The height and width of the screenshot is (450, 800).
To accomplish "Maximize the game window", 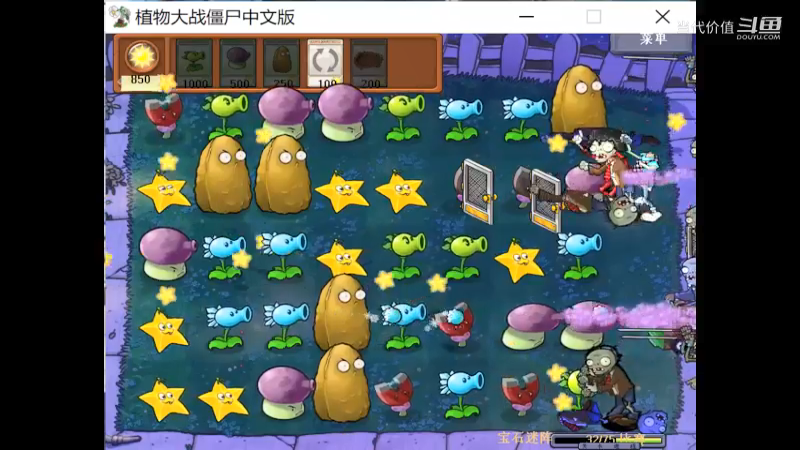I will coord(593,17).
